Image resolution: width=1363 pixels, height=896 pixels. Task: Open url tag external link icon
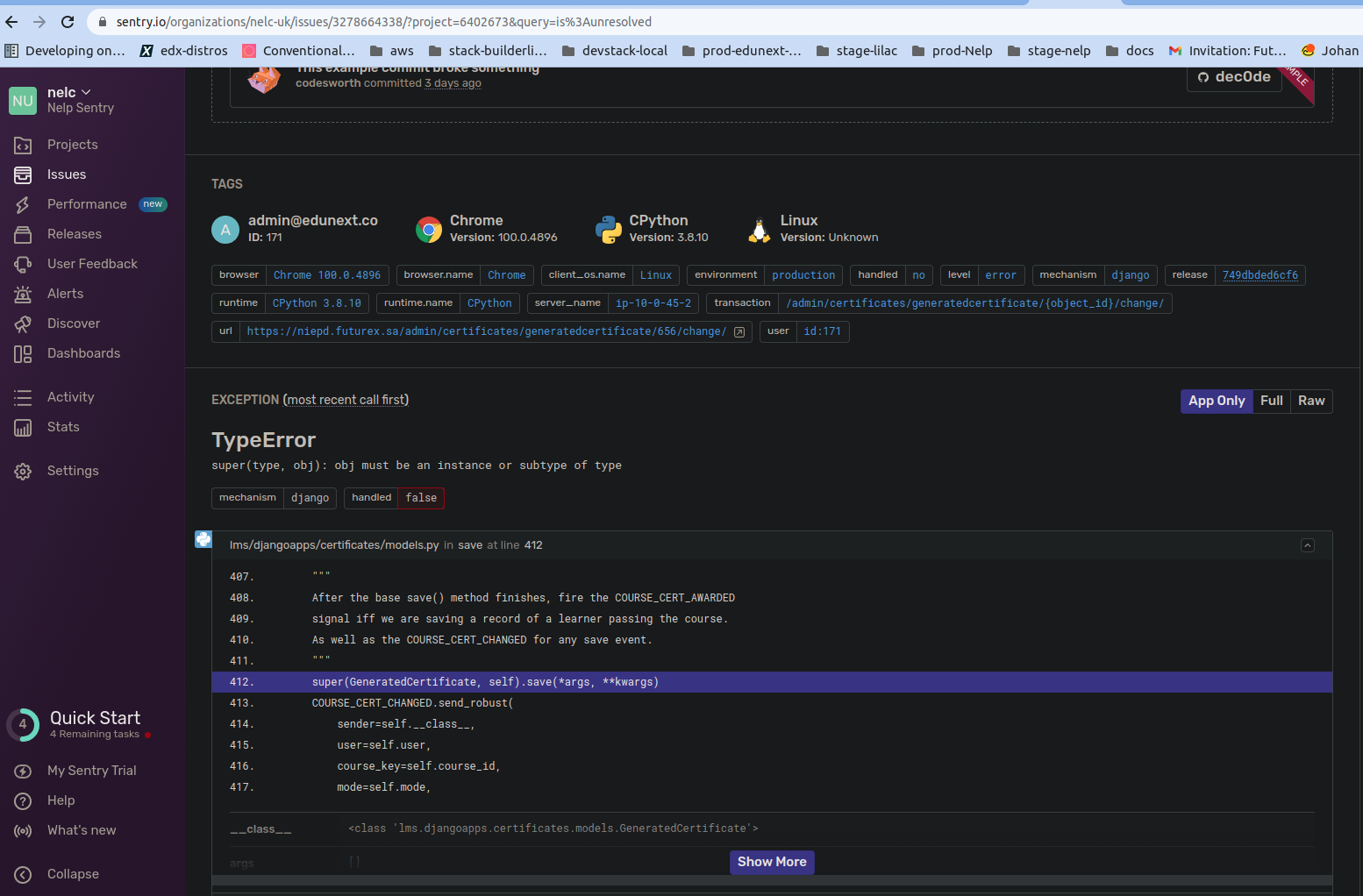tap(739, 332)
